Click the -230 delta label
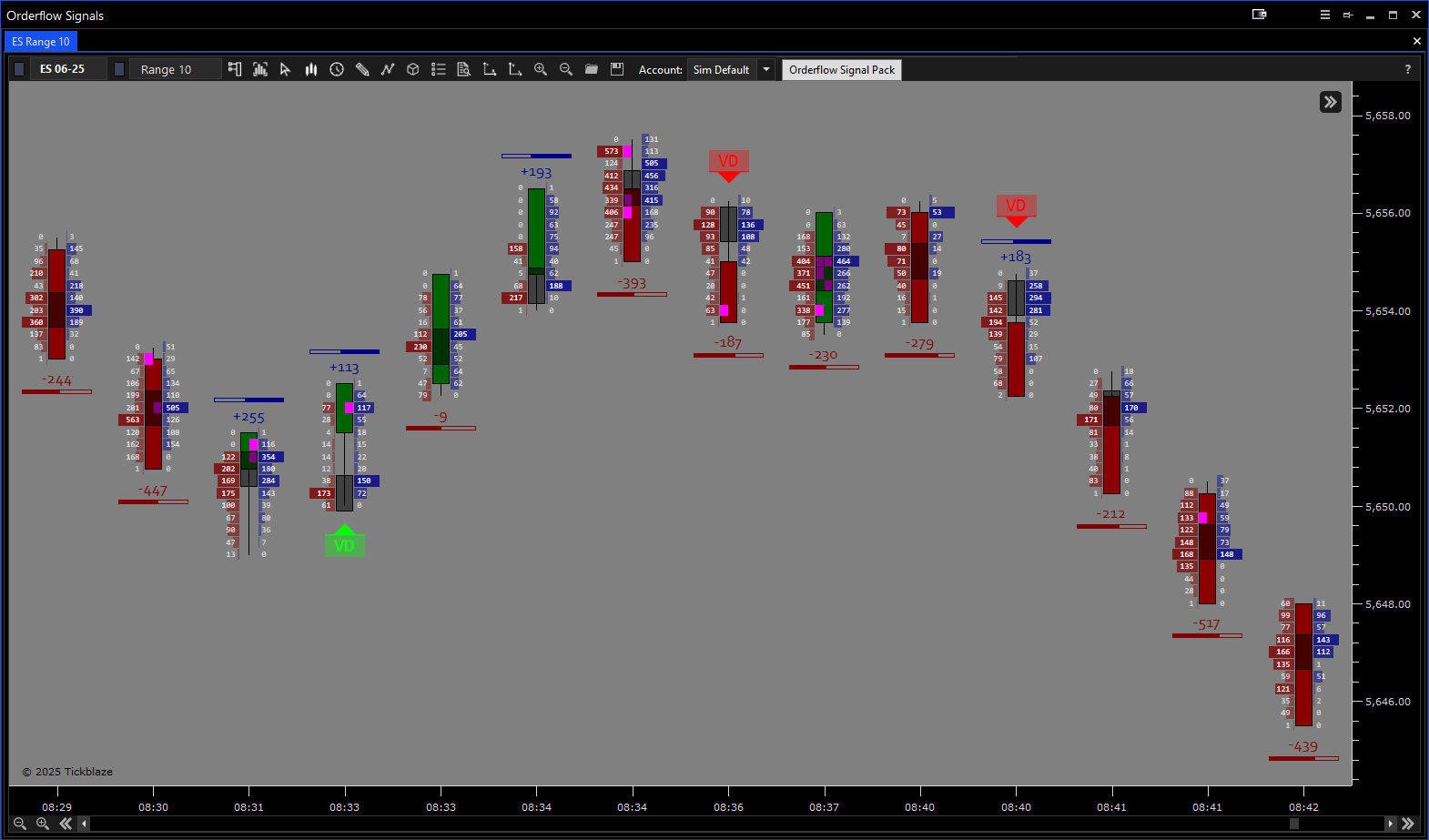Image resolution: width=1429 pixels, height=840 pixels. pyautogui.click(x=824, y=356)
